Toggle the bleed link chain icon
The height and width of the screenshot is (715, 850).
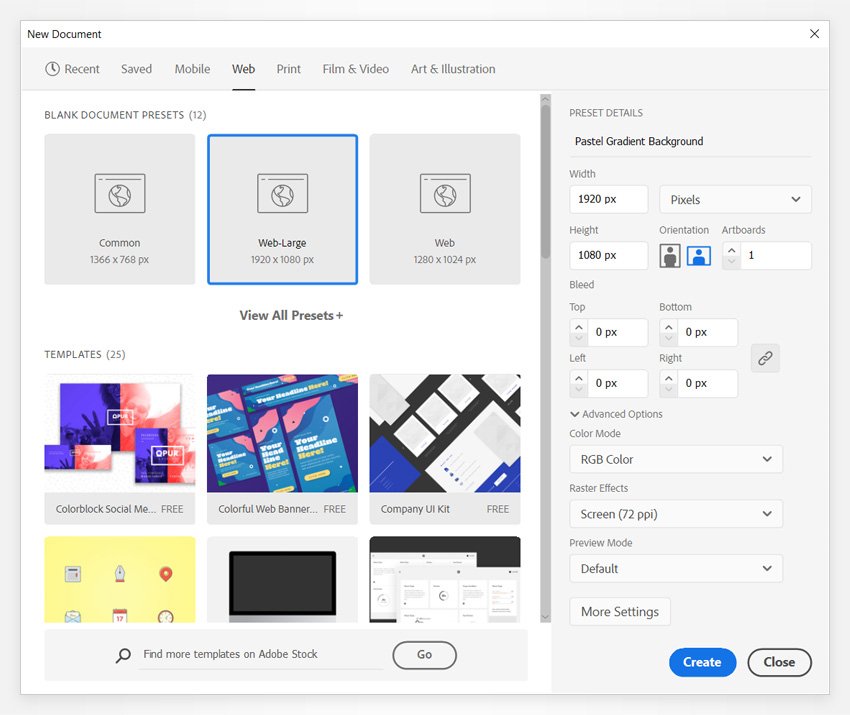pos(765,358)
